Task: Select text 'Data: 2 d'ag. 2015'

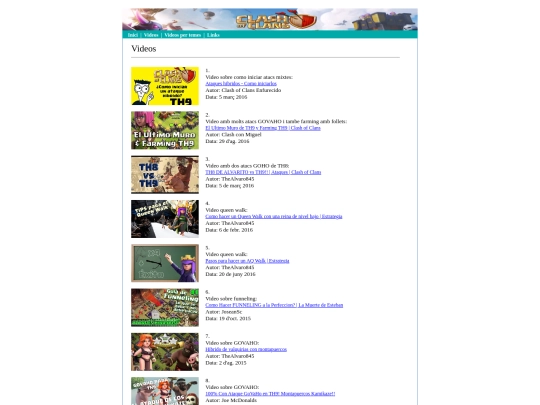Action: coord(226,363)
